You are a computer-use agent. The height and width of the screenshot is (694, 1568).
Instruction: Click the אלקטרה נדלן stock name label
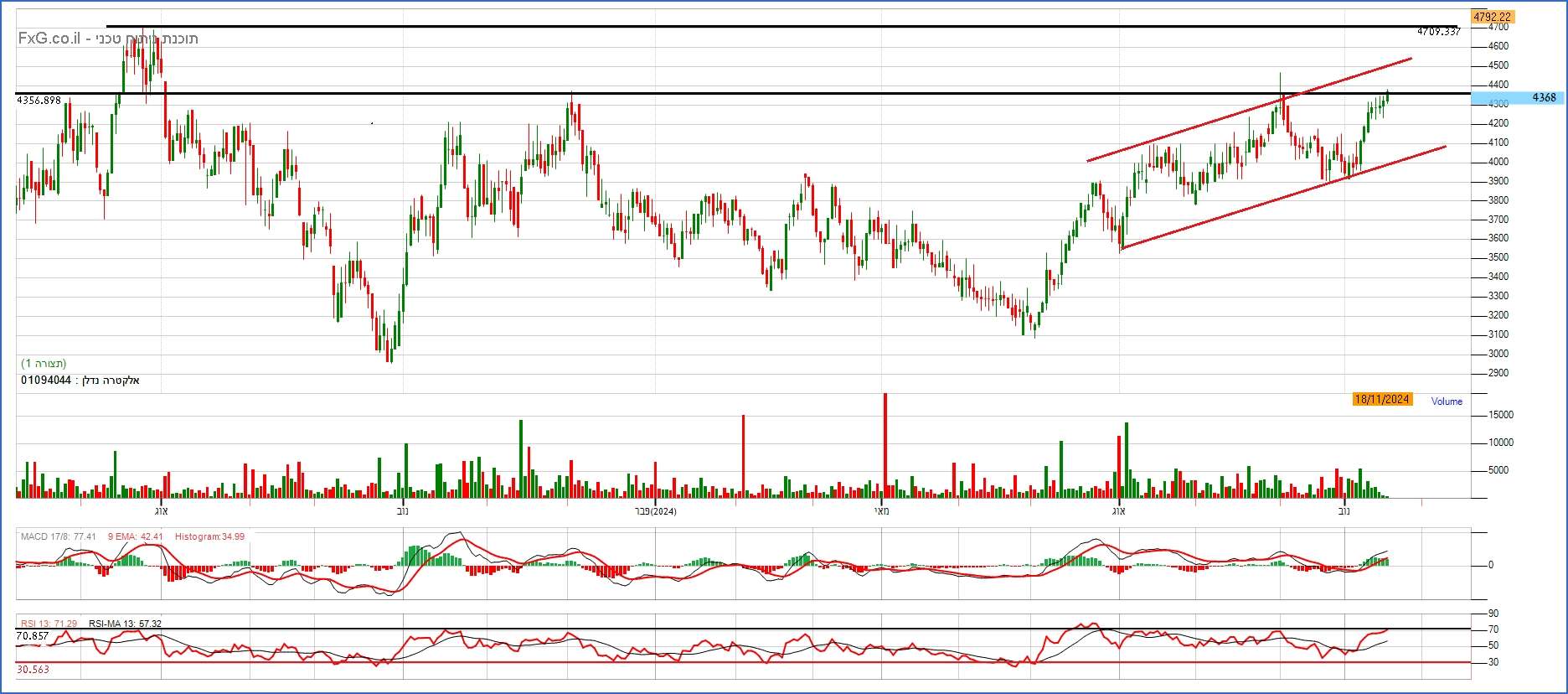tap(109, 381)
